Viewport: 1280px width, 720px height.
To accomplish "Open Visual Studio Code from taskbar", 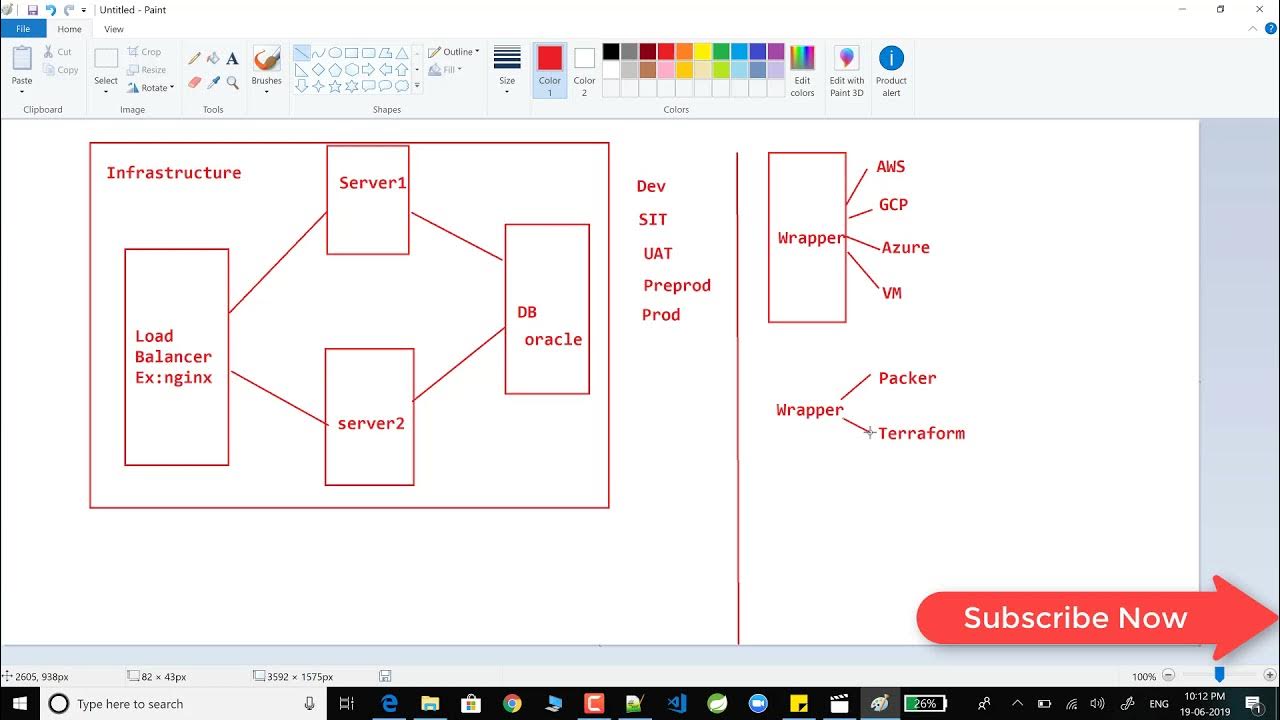I will [x=676, y=704].
